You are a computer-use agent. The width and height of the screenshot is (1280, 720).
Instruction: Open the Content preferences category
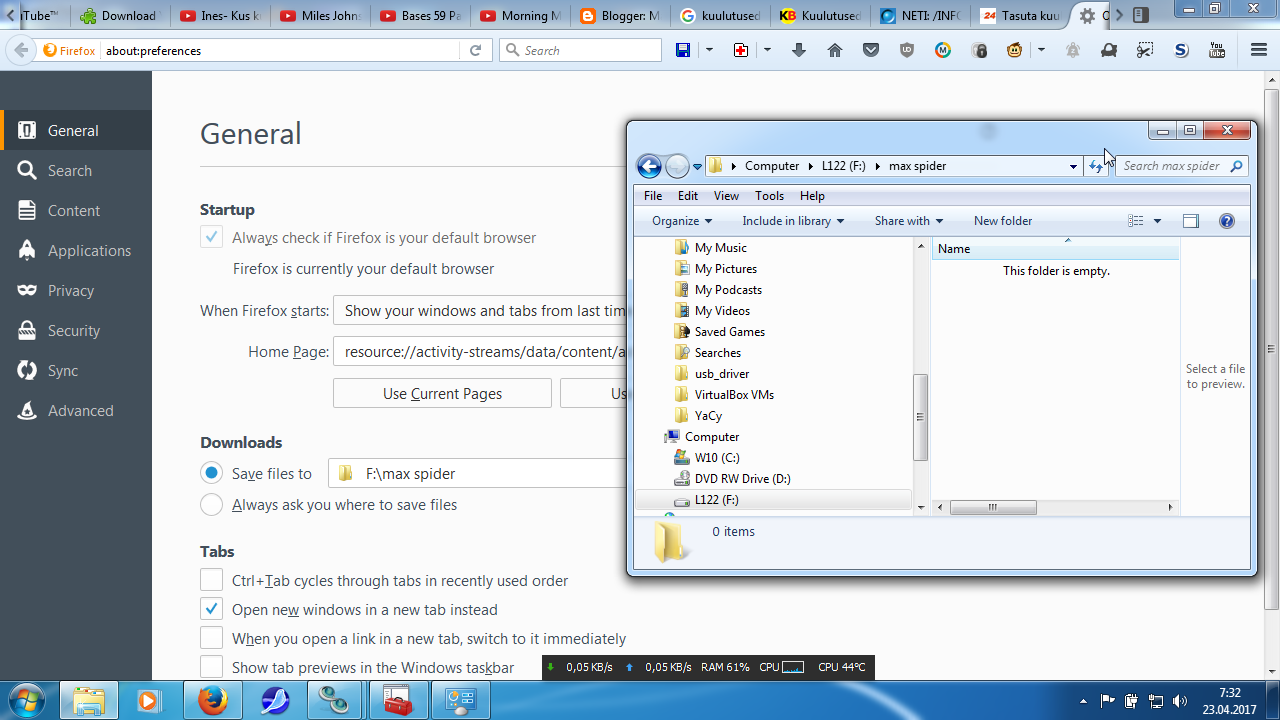click(76, 210)
